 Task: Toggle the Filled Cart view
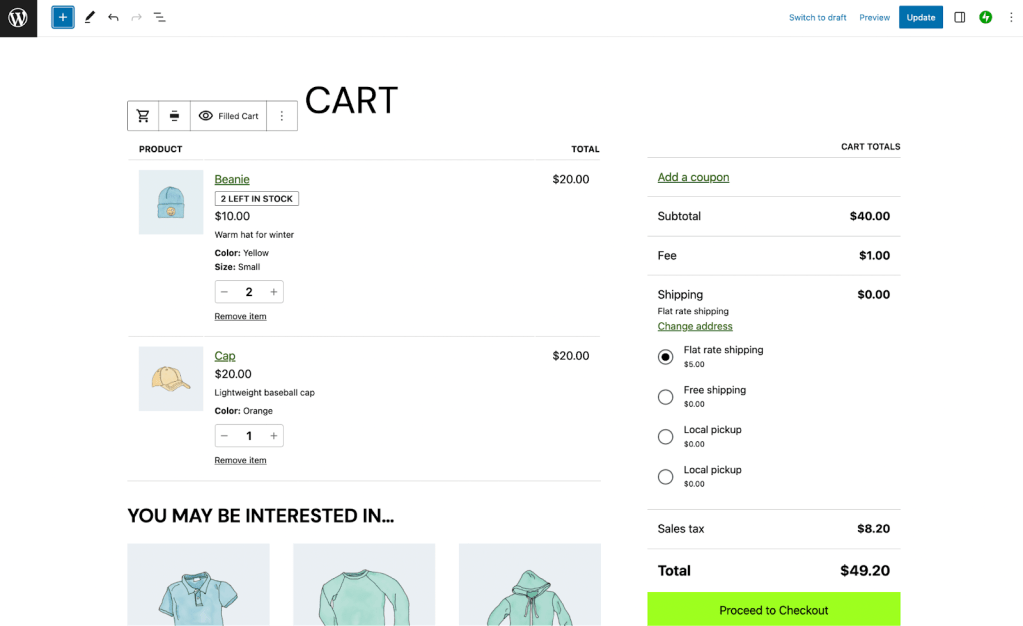[x=228, y=115]
